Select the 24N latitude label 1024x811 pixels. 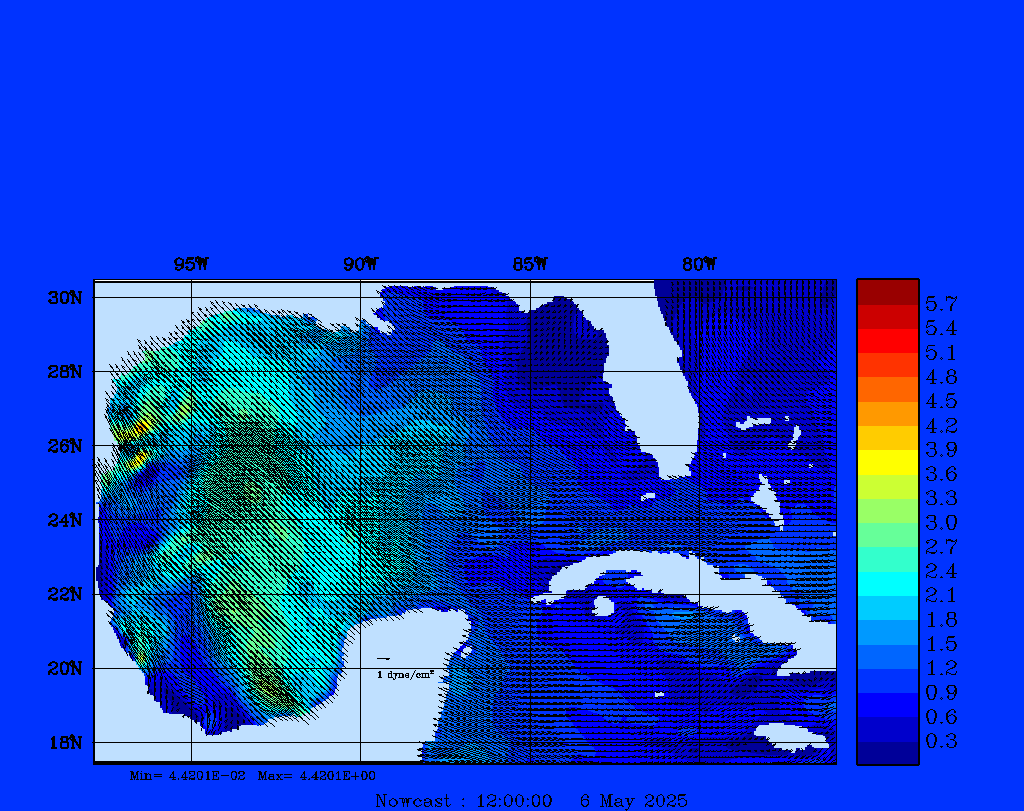pyautogui.click(x=63, y=520)
